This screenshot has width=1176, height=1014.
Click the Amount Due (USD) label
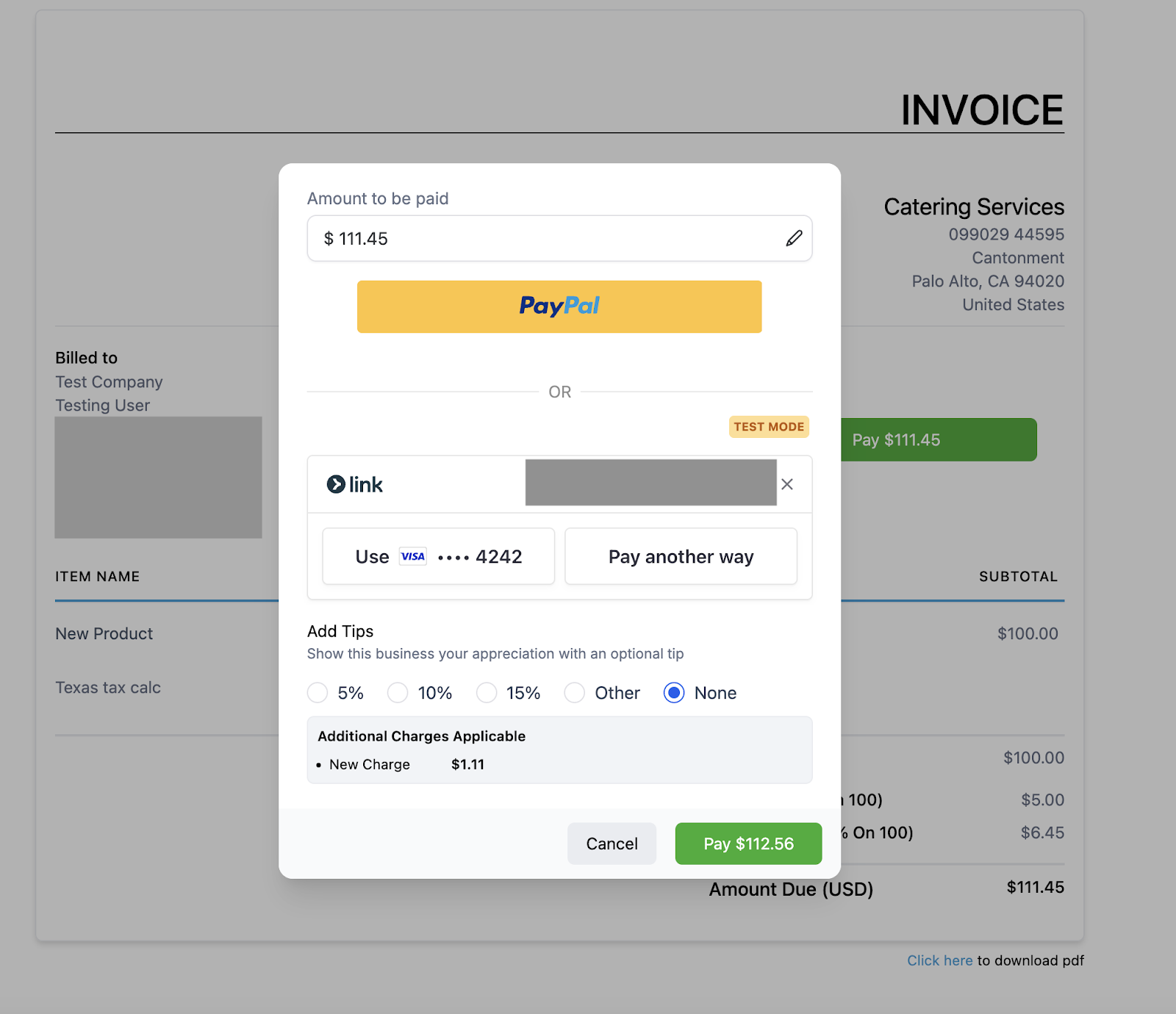coord(791,889)
